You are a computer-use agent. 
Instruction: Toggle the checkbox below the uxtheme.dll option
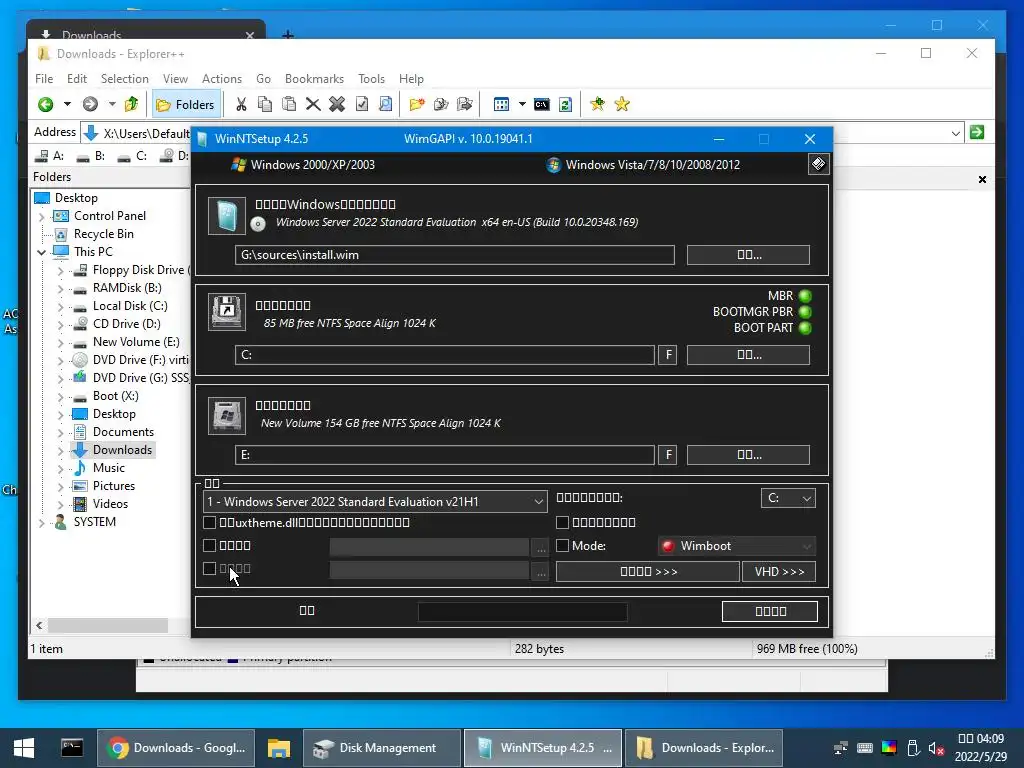coord(210,545)
